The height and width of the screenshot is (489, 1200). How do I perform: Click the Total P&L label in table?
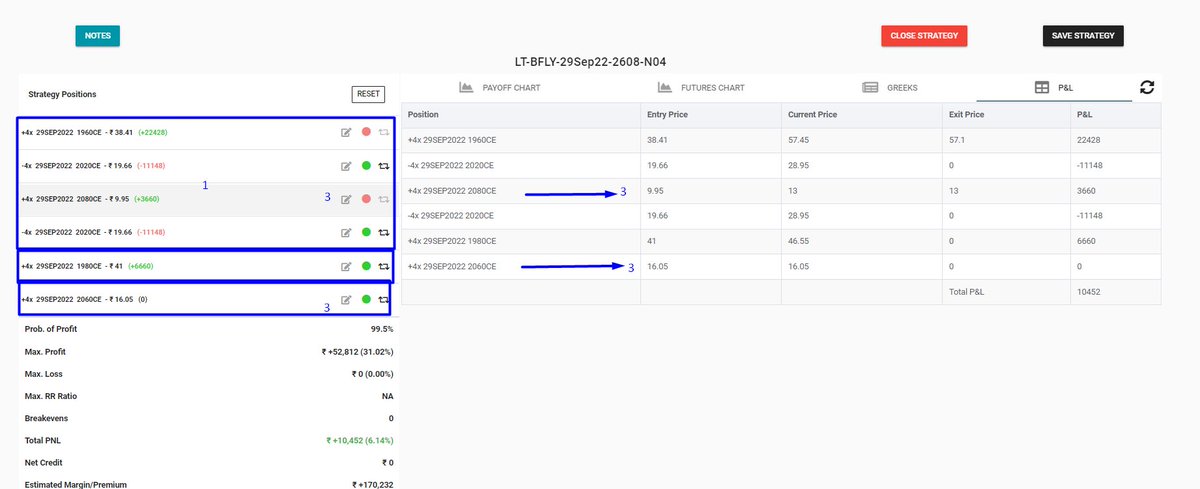(x=965, y=291)
